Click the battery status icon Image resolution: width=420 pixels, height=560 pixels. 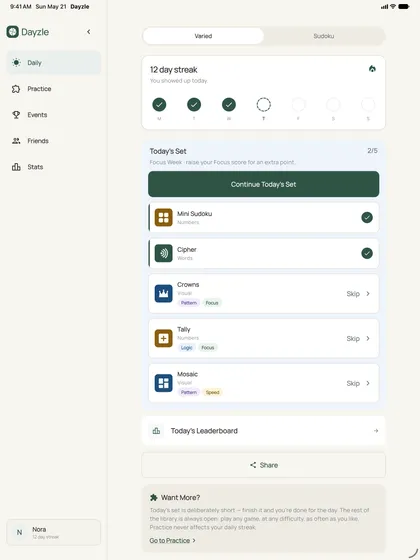[x=404, y=6]
